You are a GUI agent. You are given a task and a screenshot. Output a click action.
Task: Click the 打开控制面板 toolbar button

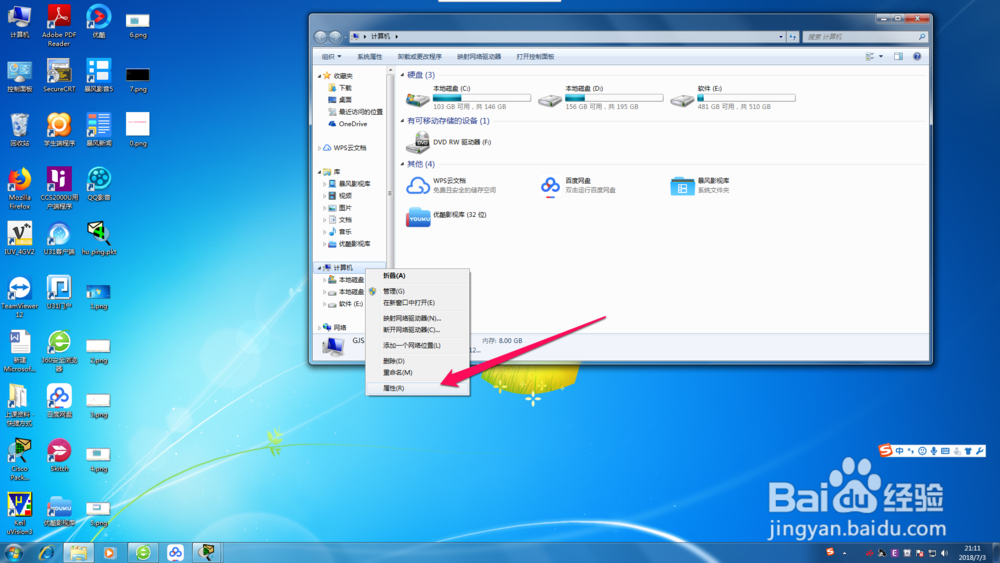click(x=535, y=57)
